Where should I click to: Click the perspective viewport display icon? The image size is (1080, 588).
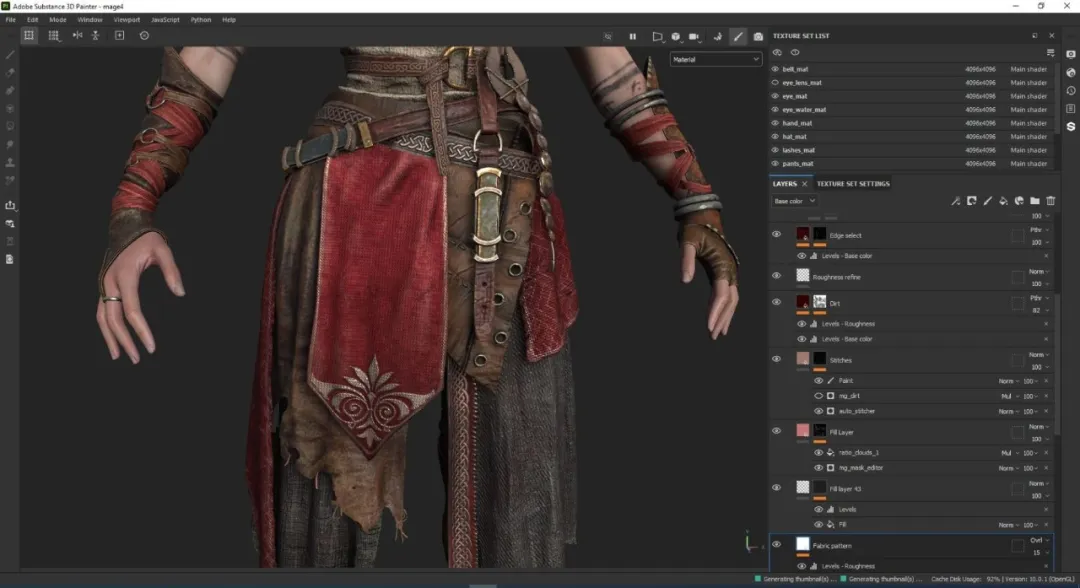657,36
